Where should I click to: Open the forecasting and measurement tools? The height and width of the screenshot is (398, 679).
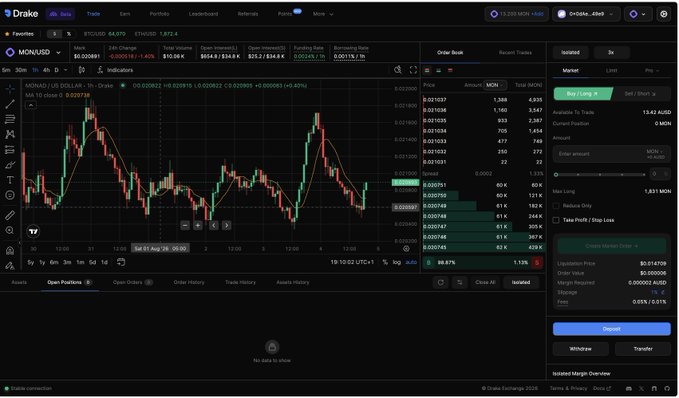(10, 150)
